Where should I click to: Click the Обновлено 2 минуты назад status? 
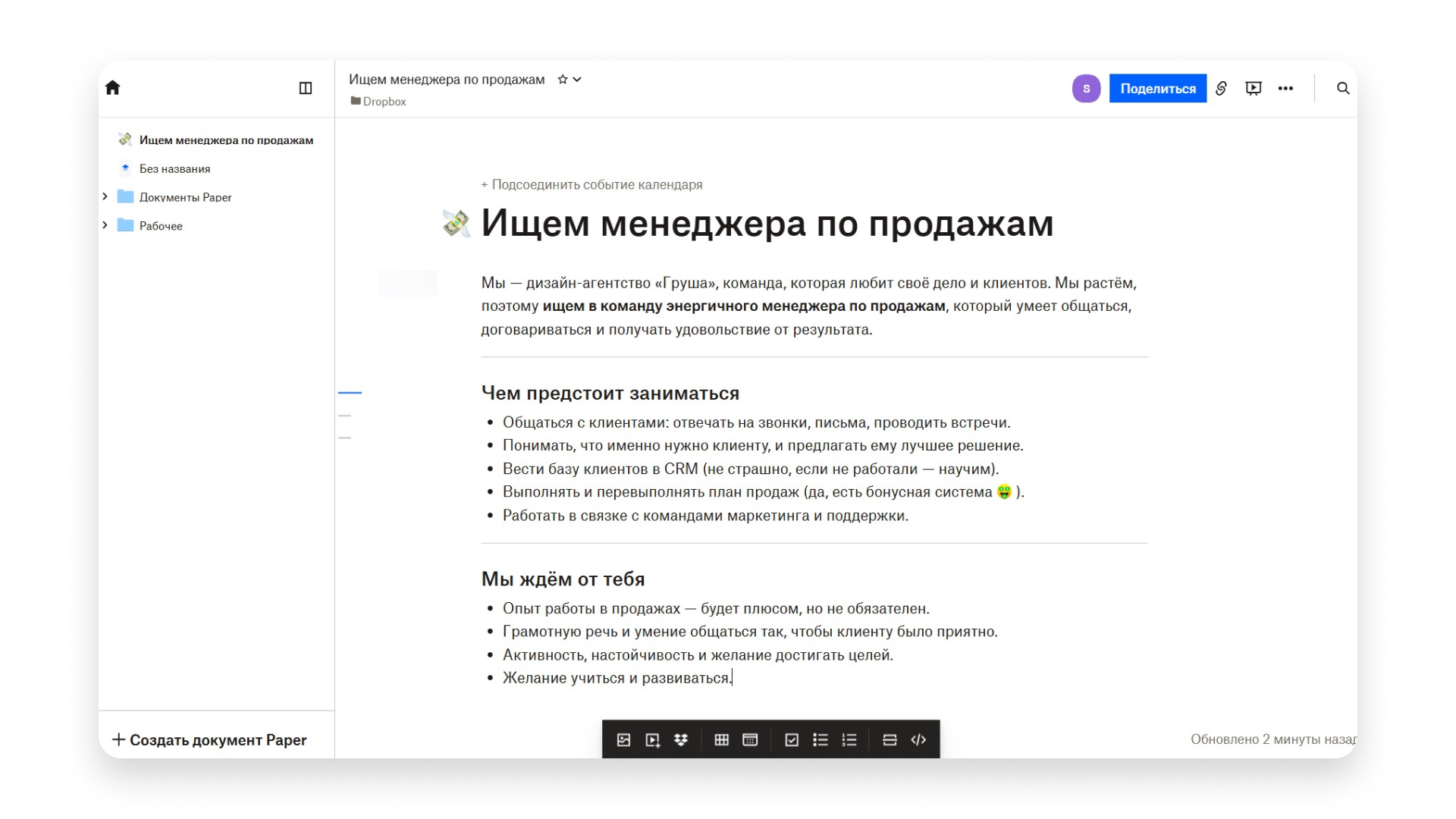(x=1273, y=739)
